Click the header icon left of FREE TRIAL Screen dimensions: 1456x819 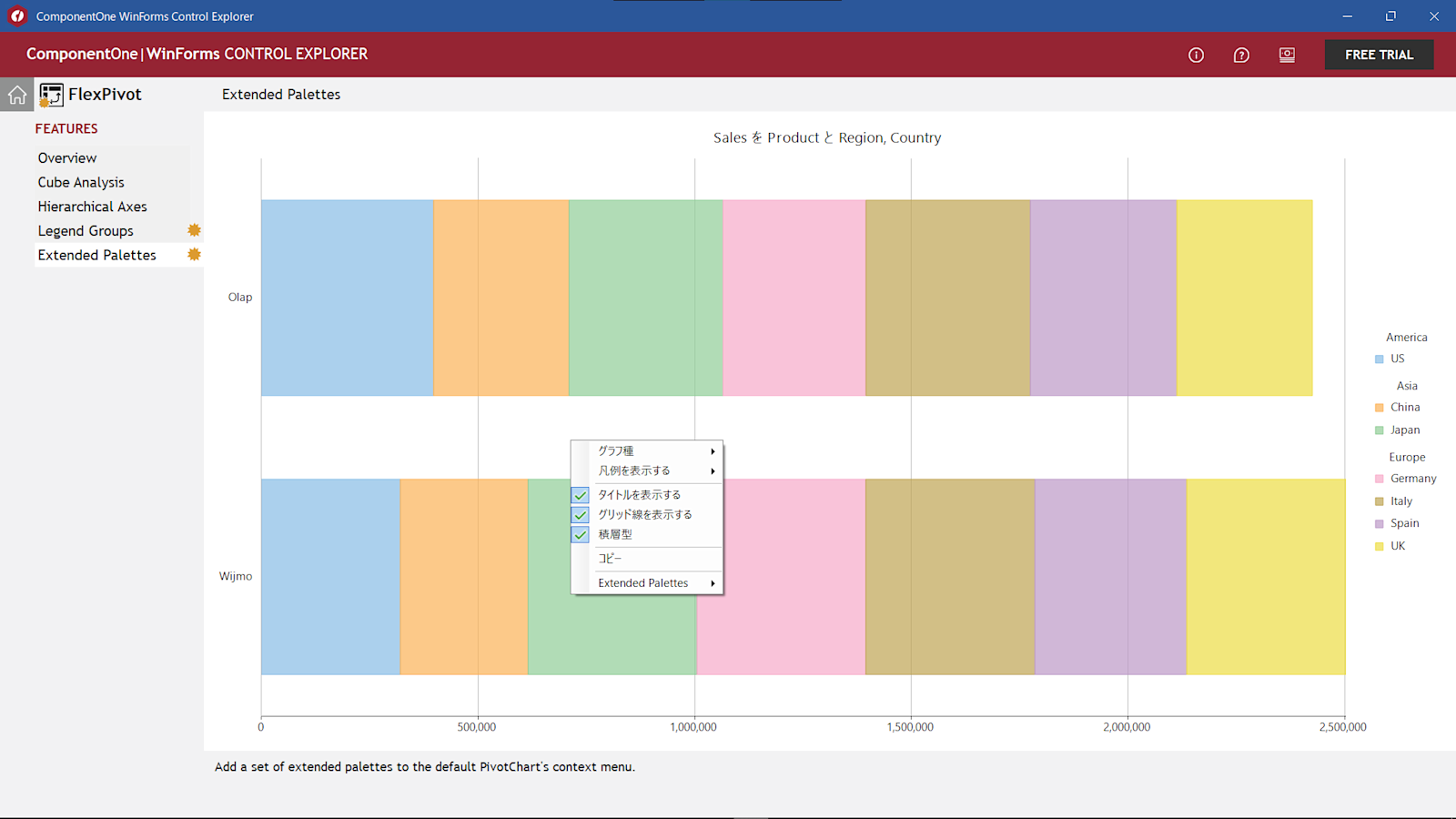click(1287, 56)
